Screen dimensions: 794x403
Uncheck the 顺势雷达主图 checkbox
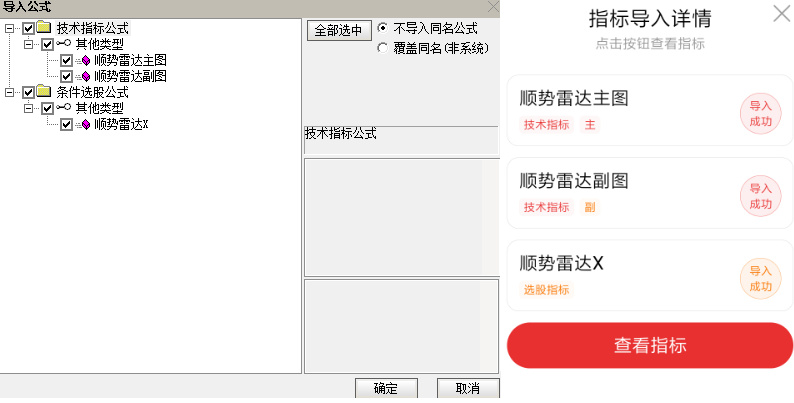click(x=66, y=61)
